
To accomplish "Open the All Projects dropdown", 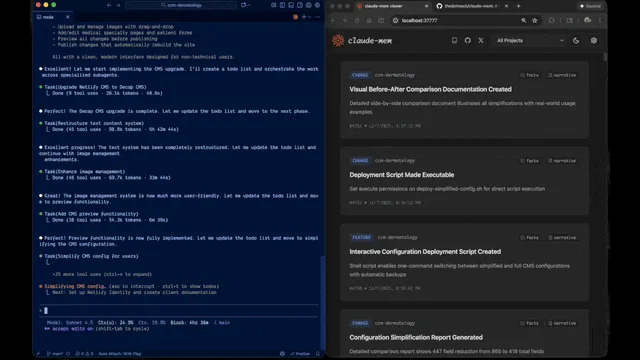I will pos(529,40).
